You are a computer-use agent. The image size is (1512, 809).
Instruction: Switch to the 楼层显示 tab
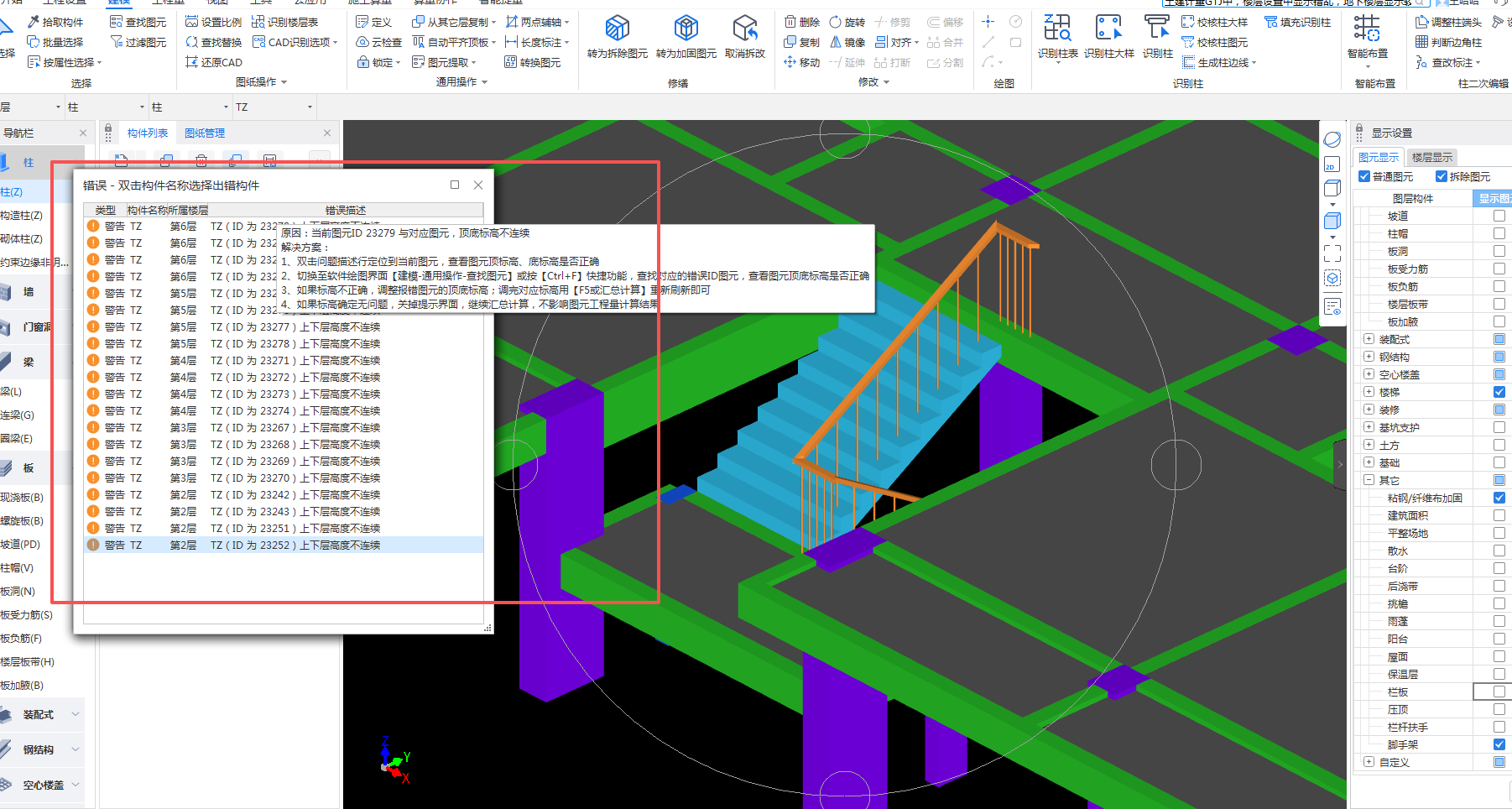(x=1431, y=158)
